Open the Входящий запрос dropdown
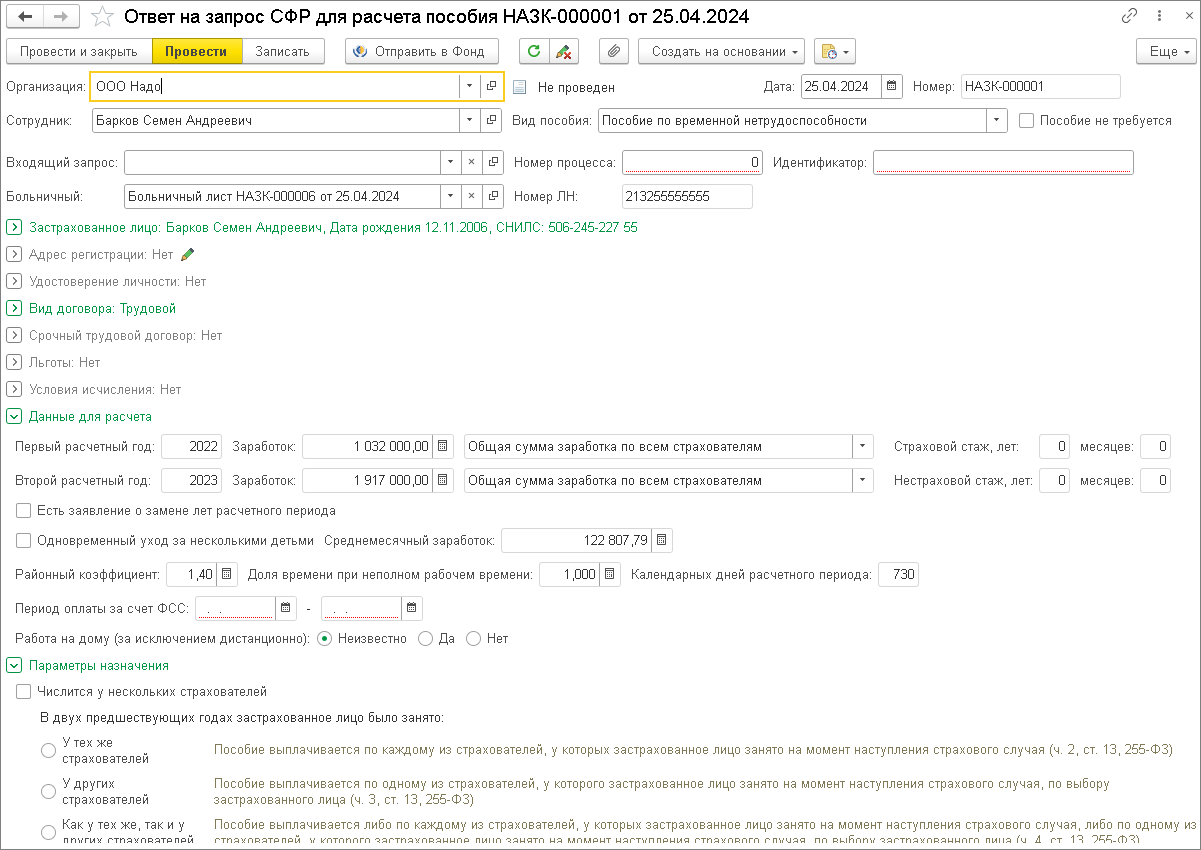The width and height of the screenshot is (1201, 850). pos(450,162)
